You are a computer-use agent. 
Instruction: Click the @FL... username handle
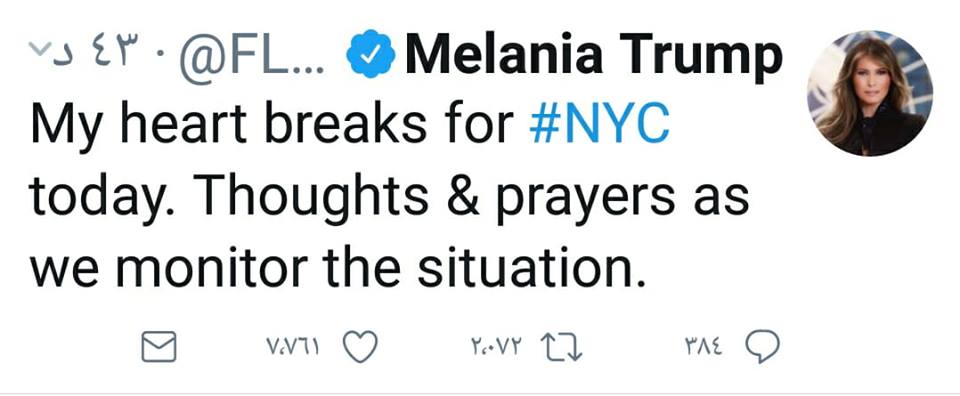[254, 56]
